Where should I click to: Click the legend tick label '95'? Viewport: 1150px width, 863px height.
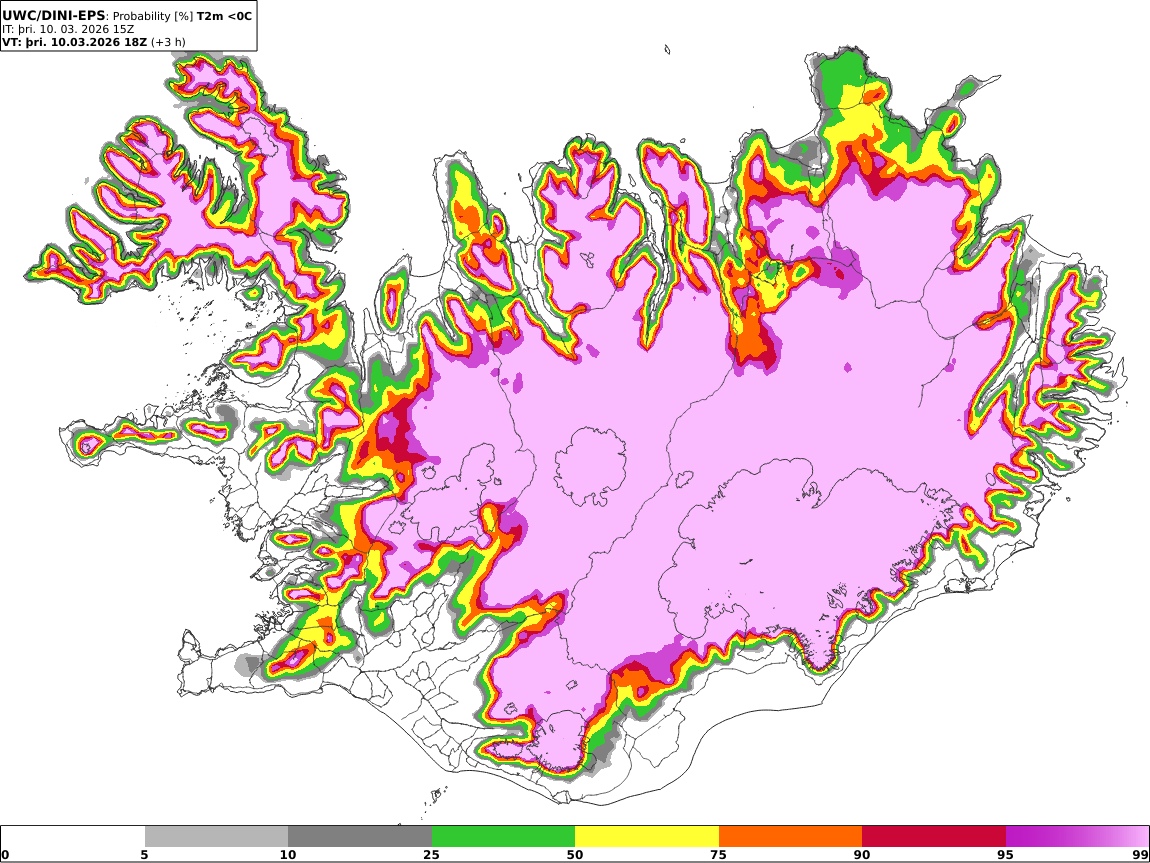pos(1005,855)
